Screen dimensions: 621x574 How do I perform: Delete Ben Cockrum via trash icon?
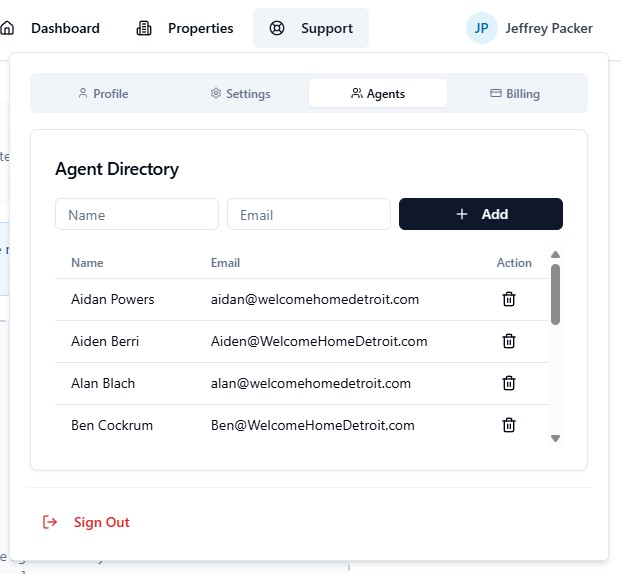click(509, 425)
